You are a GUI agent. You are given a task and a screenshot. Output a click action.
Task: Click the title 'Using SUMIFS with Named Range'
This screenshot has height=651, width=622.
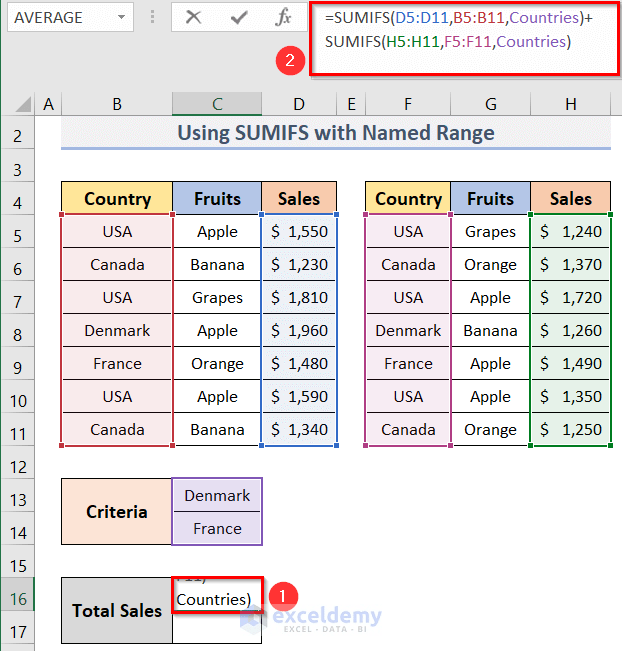click(x=336, y=133)
